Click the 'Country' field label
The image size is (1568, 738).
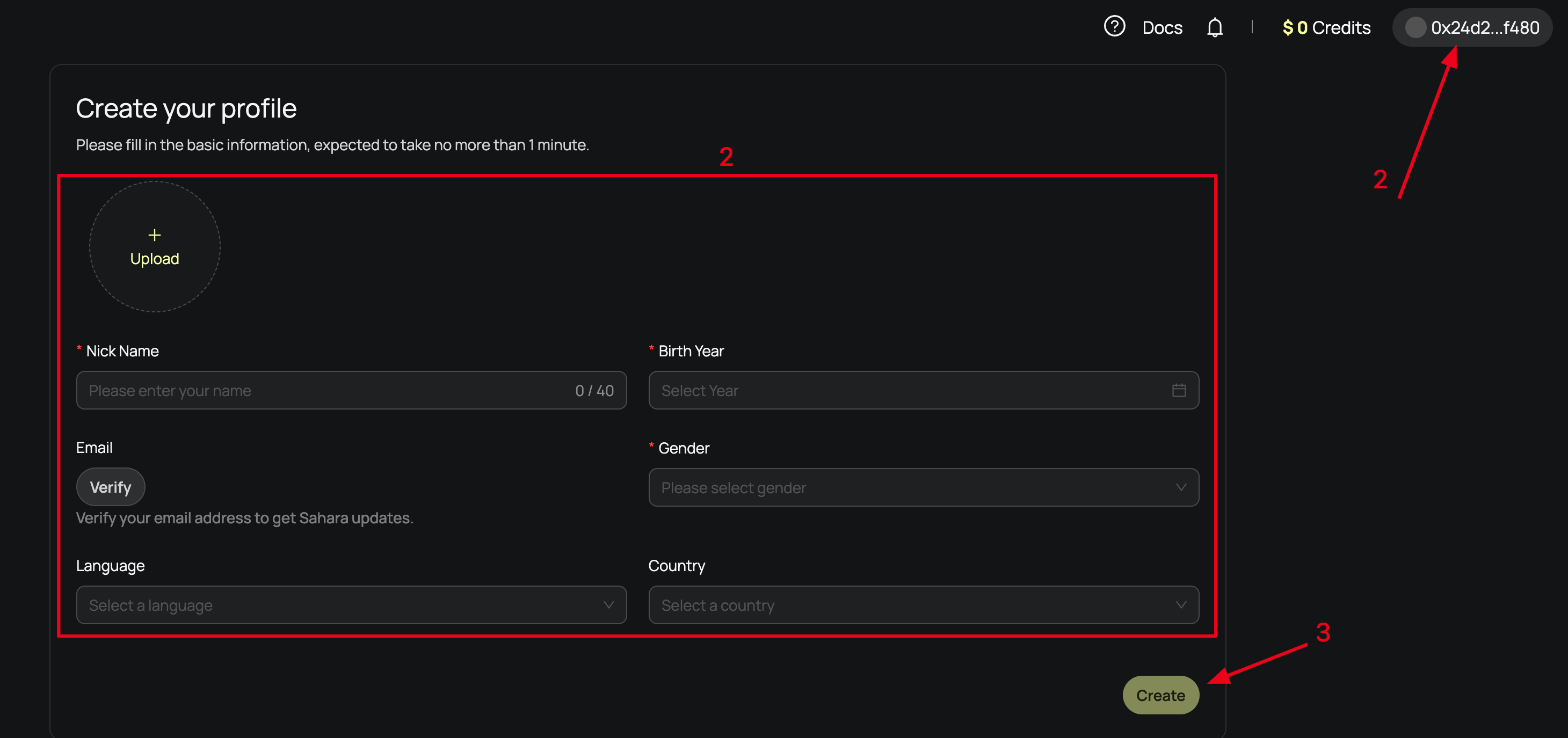(x=676, y=566)
